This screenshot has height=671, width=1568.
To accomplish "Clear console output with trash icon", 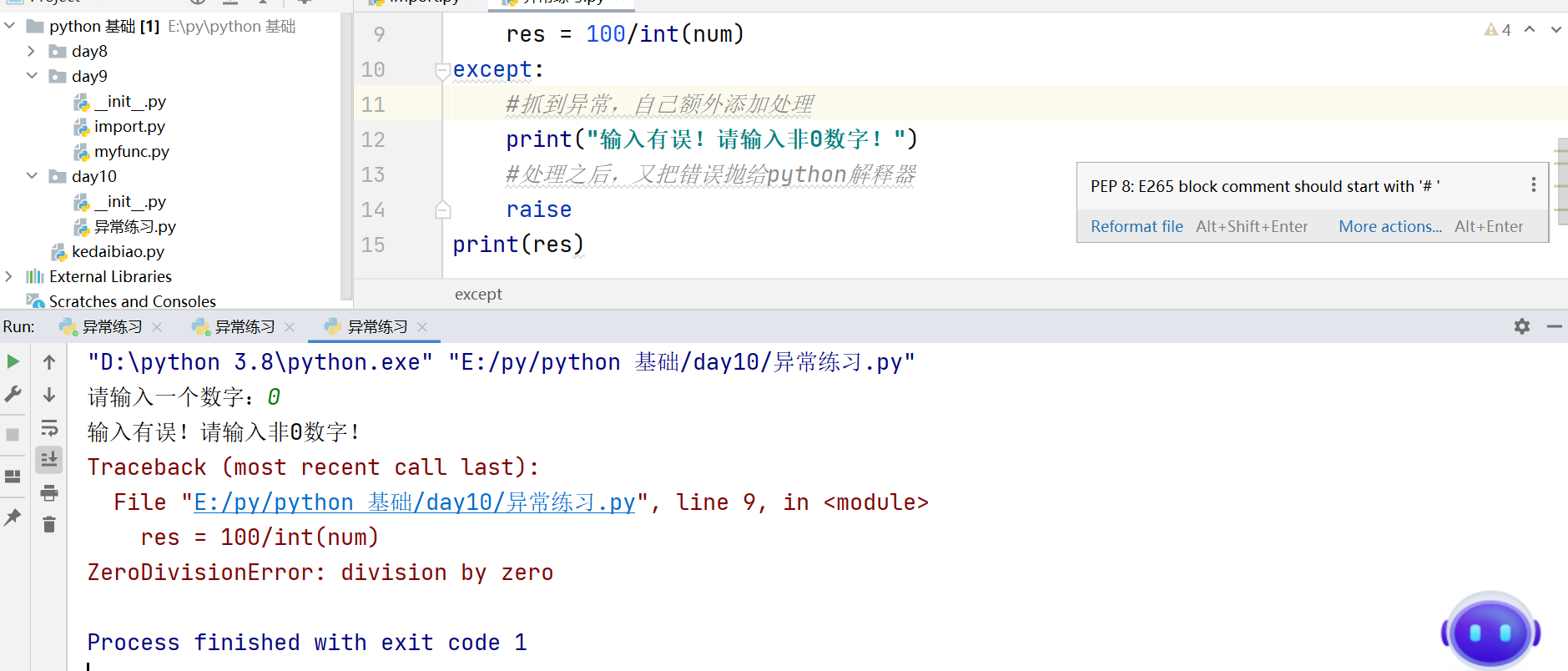I will [49, 524].
